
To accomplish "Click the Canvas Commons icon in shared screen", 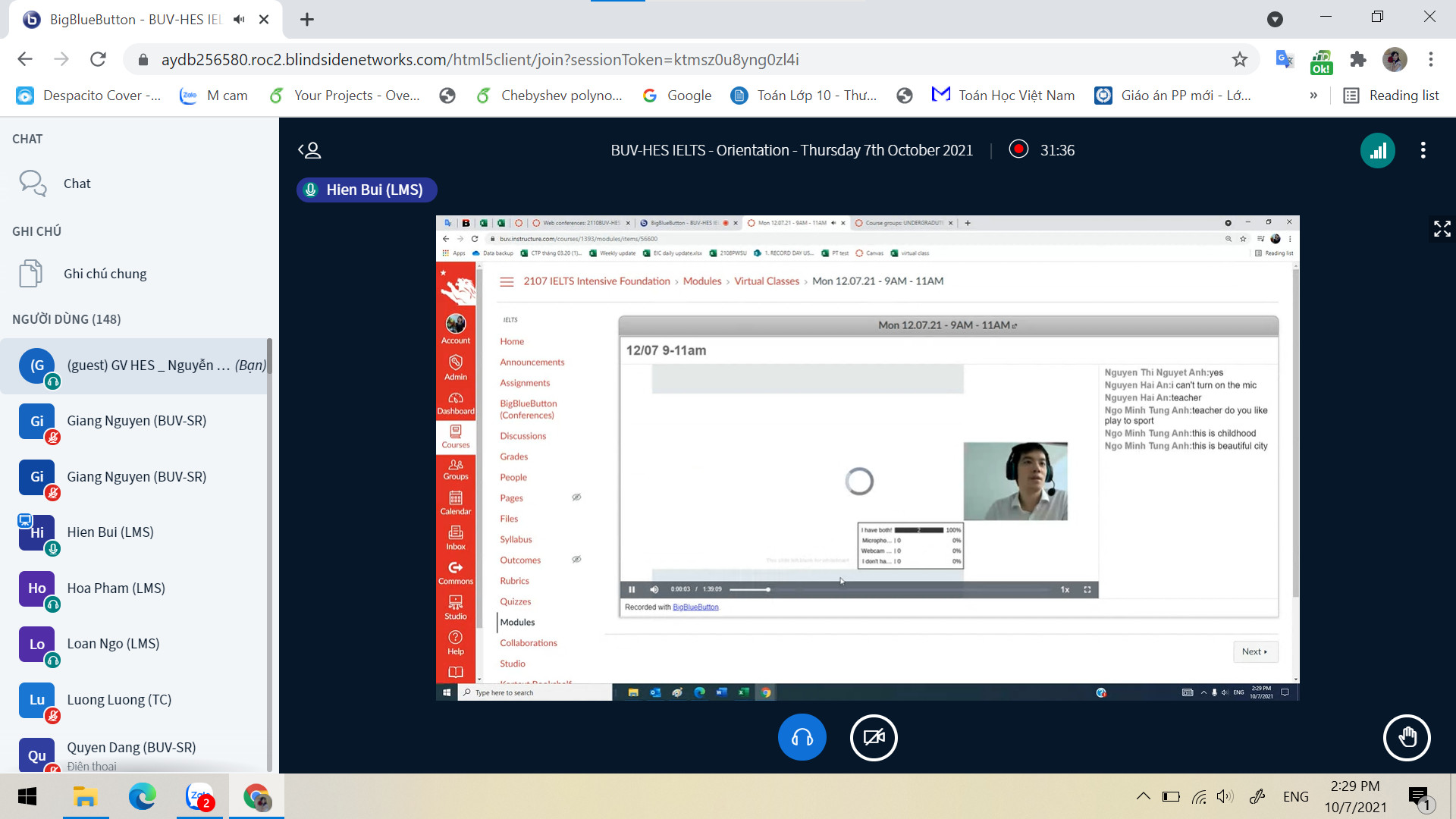I will tap(456, 573).
